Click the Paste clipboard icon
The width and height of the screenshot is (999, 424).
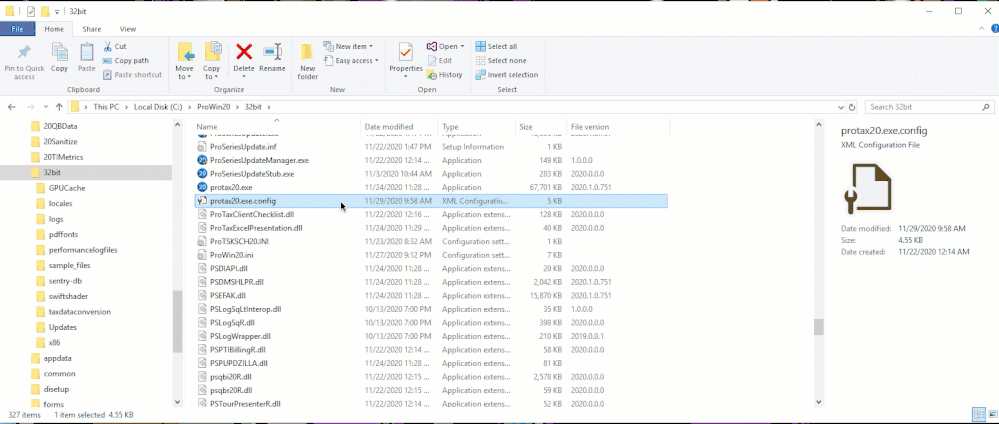pyautogui.click(x=87, y=53)
